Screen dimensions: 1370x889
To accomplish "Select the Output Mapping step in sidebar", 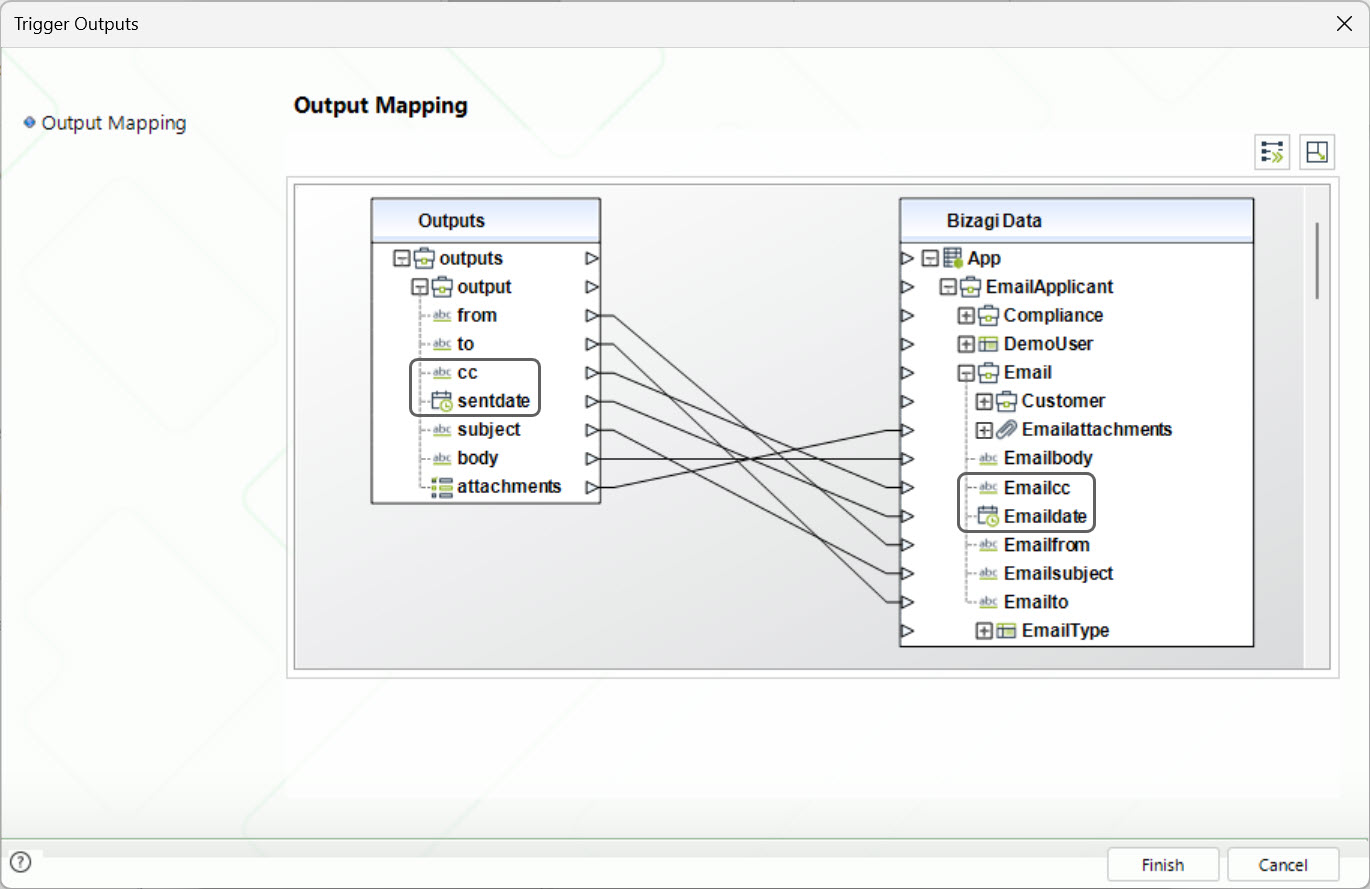I will click(114, 123).
